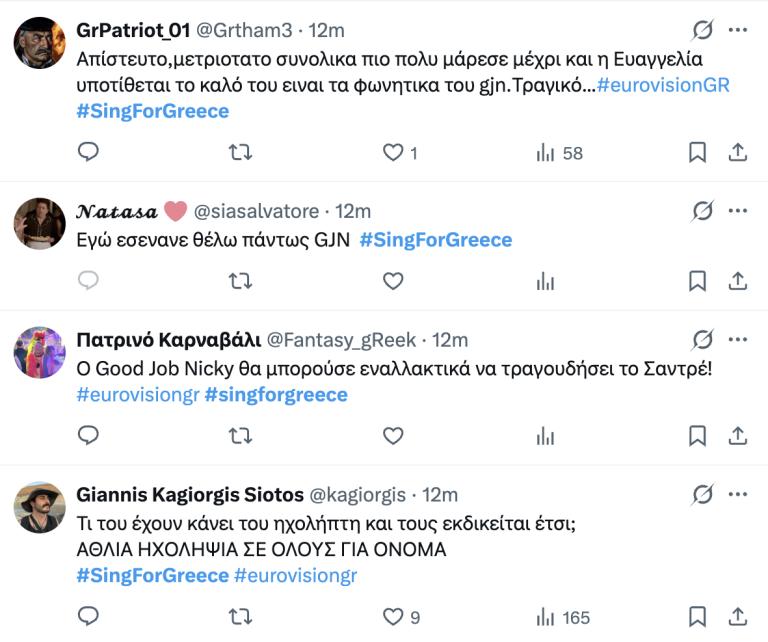Share the Πατρινό Καρναβάλι tweet

[737, 435]
